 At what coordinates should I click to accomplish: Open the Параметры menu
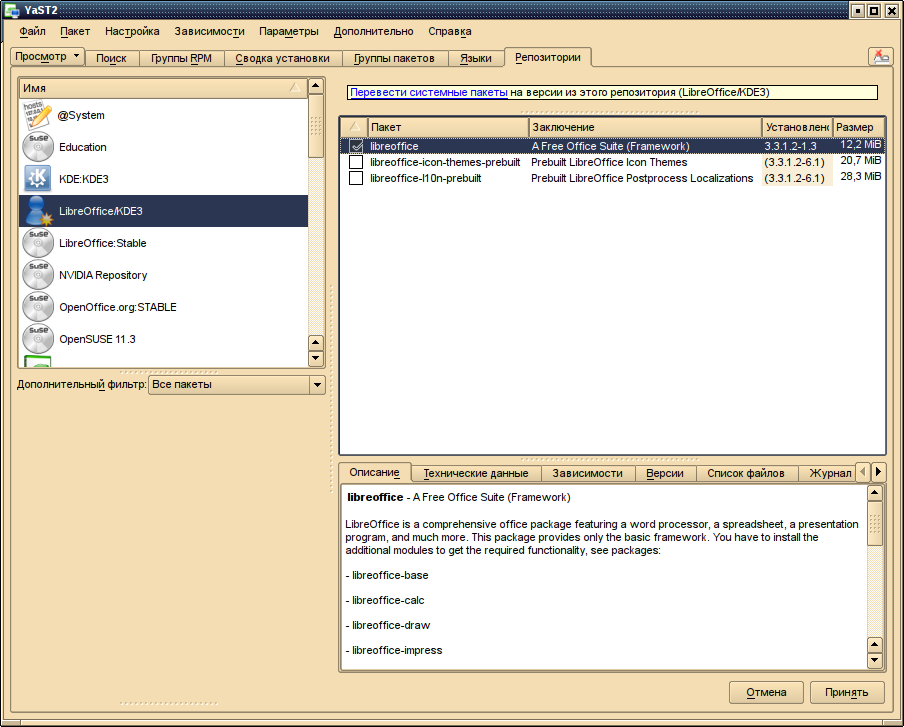click(x=289, y=31)
